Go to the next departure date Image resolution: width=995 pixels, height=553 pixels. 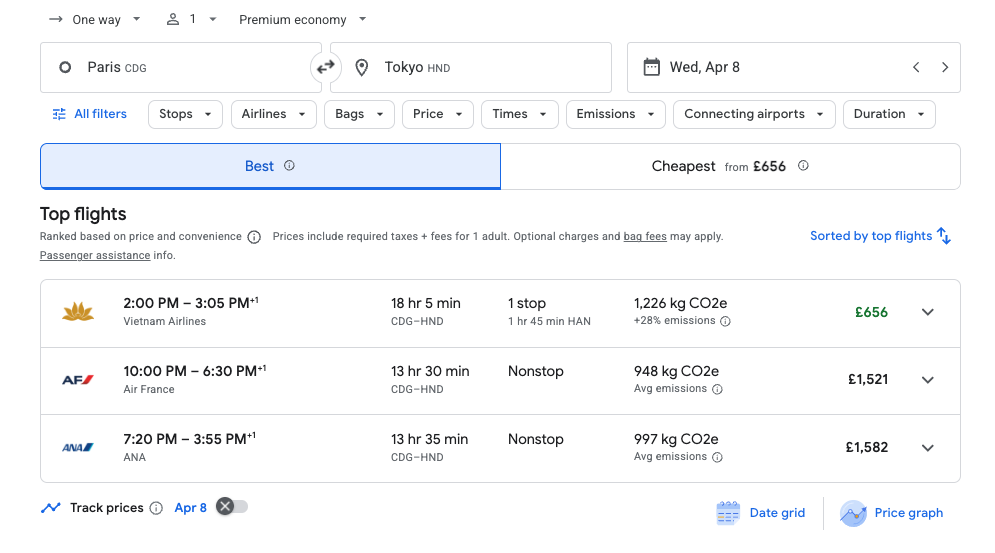[945, 68]
